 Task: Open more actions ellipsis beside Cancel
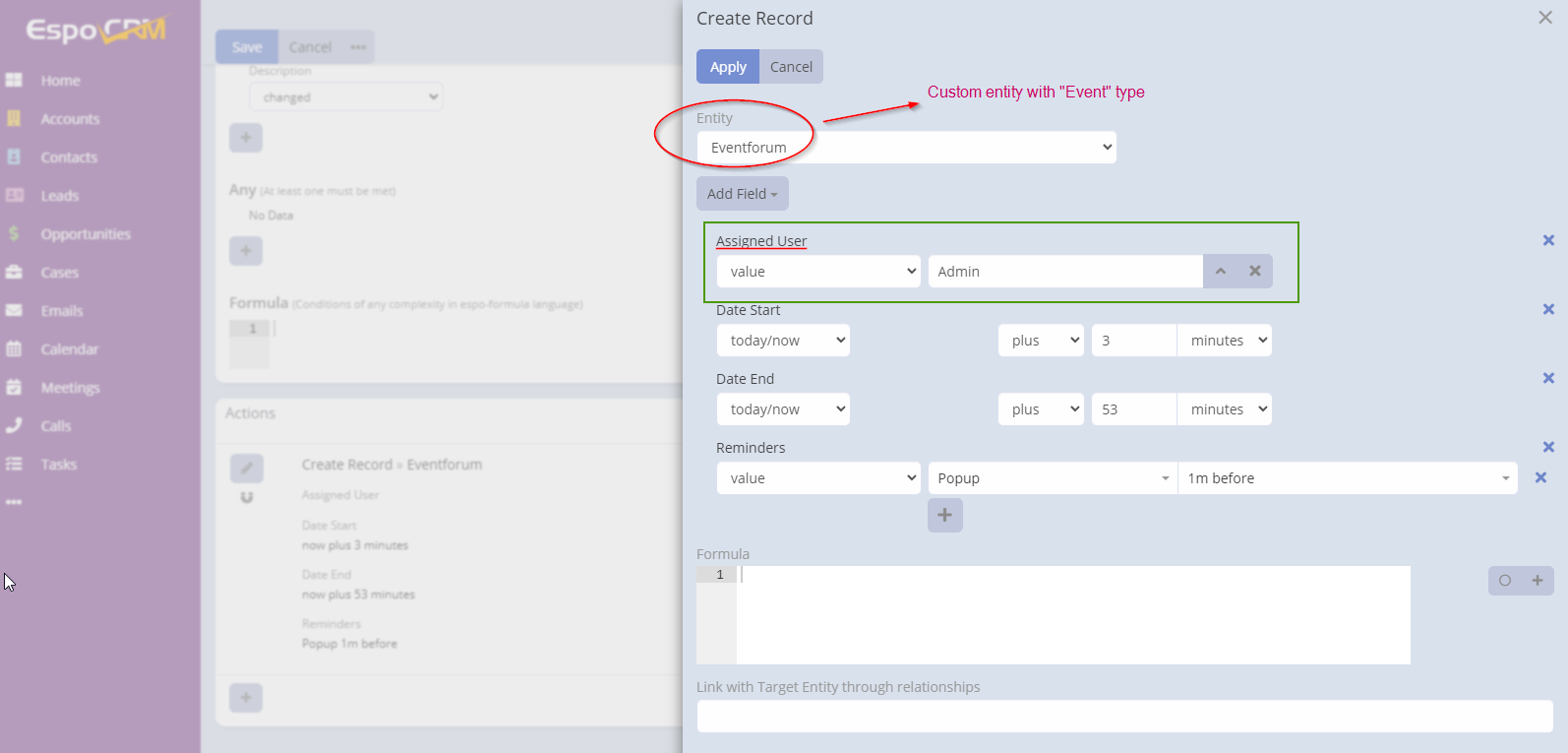pos(358,47)
